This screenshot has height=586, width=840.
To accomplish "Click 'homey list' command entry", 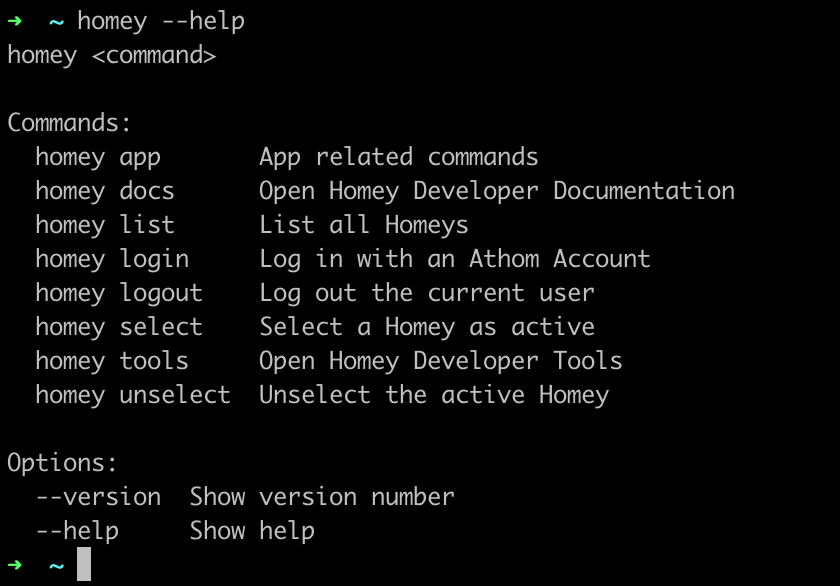I will [x=105, y=226].
